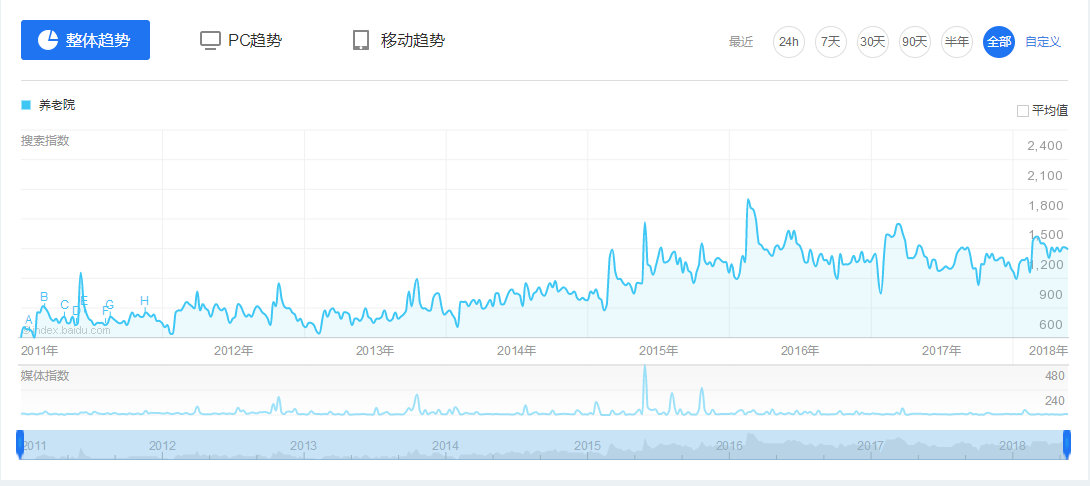Click news marker G on the chart

[110, 305]
